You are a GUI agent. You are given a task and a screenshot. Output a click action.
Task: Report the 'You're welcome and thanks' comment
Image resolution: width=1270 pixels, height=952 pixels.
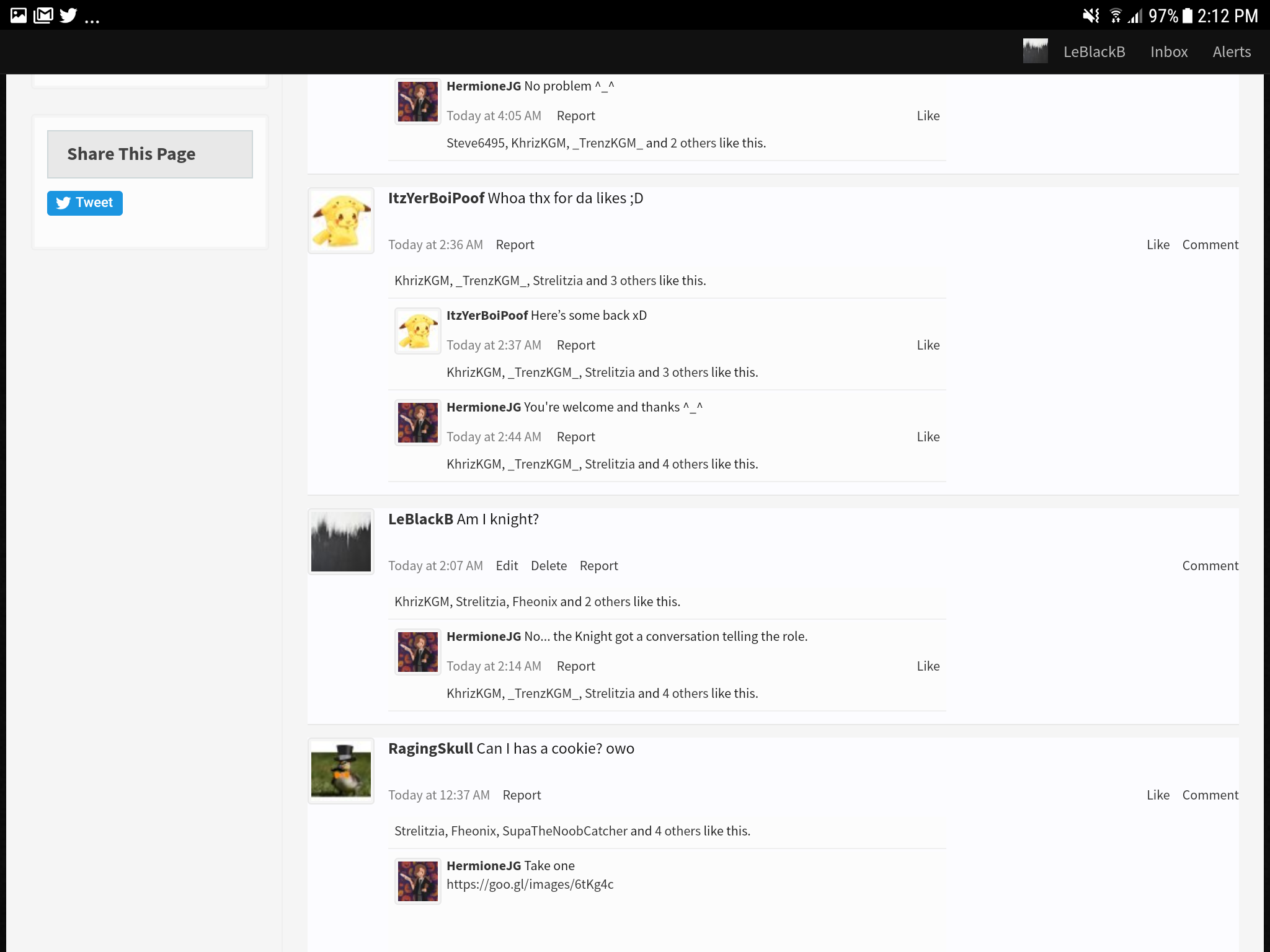[575, 437]
